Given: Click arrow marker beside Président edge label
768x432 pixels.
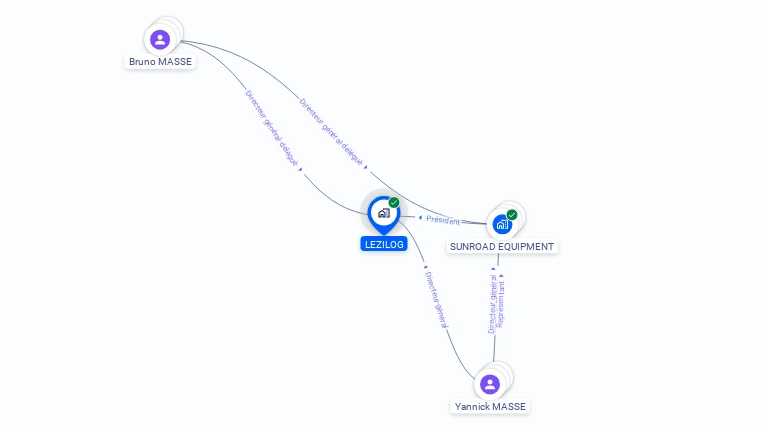Looking at the screenshot, I should point(420,217).
